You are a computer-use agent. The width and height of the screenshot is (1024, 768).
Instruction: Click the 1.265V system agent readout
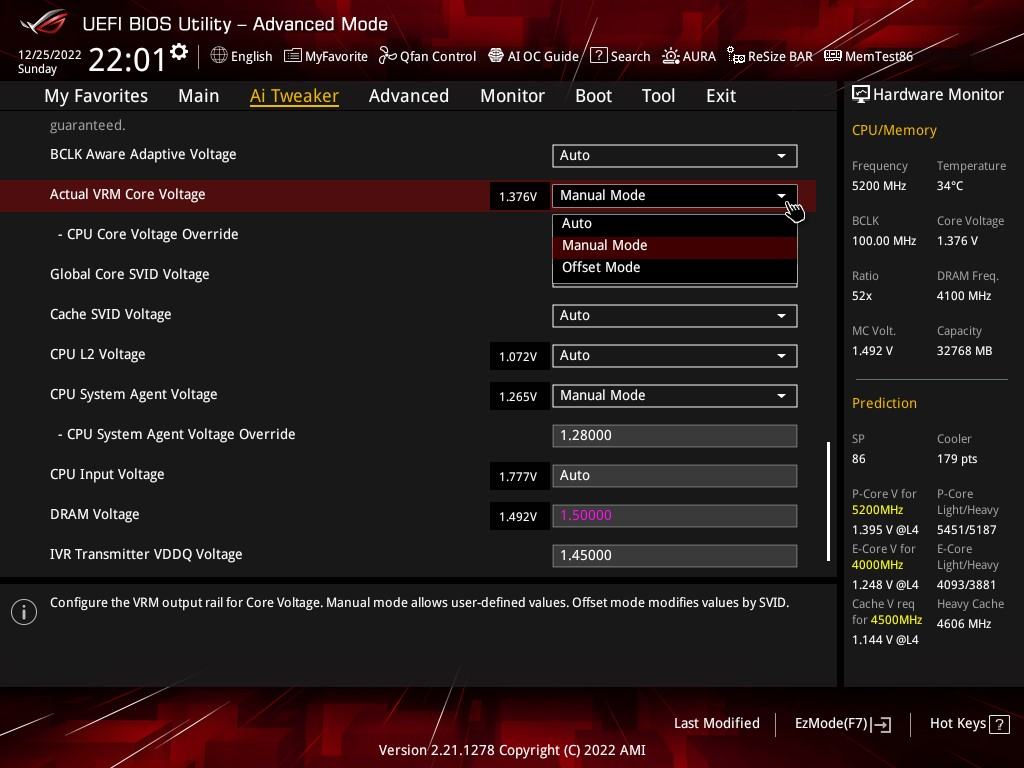518,396
